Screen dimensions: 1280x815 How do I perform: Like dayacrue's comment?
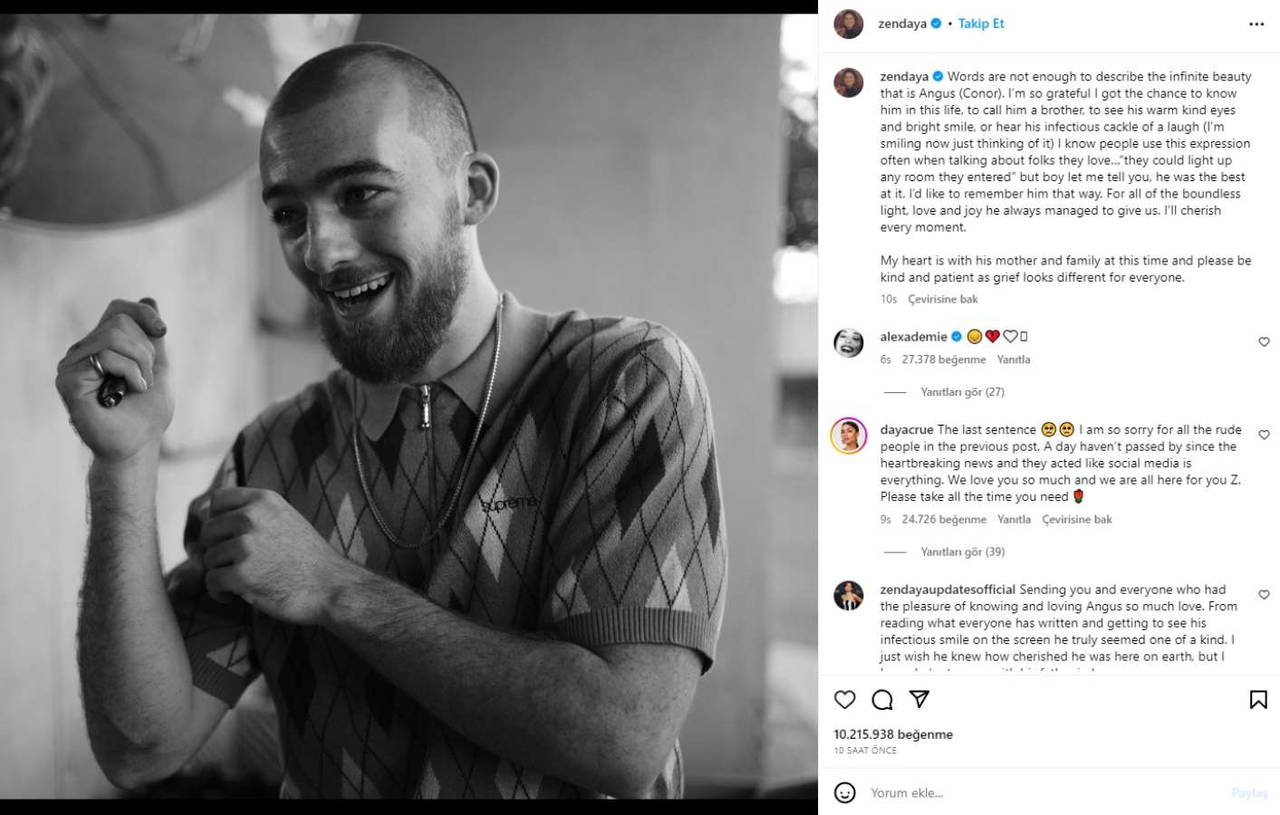[1264, 435]
